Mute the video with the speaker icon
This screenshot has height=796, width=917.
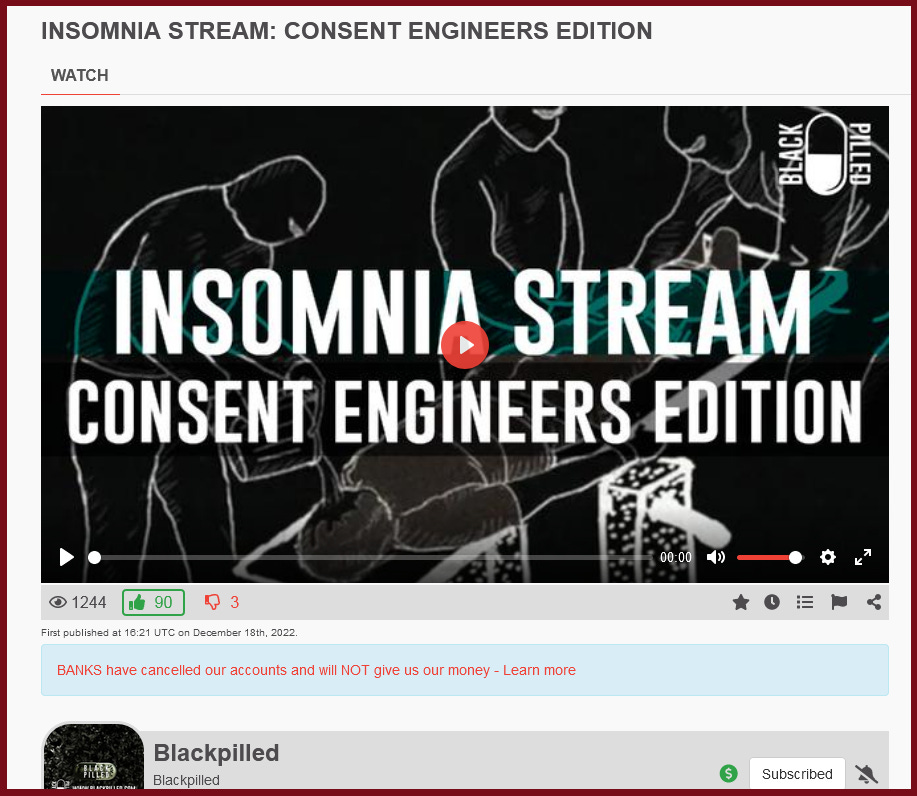pos(716,557)
